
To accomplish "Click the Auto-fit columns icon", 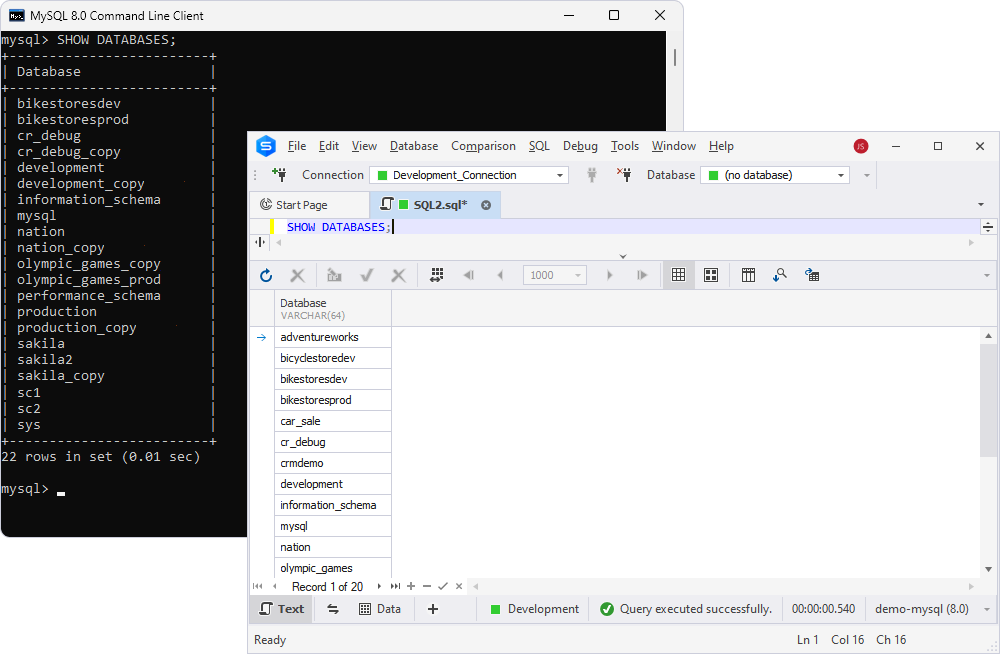I will [x=436, y=275].
